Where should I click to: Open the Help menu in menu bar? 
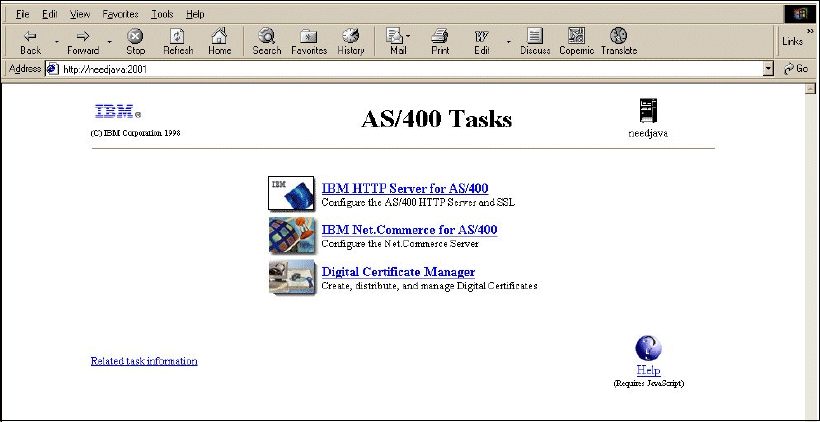[195, 14]
